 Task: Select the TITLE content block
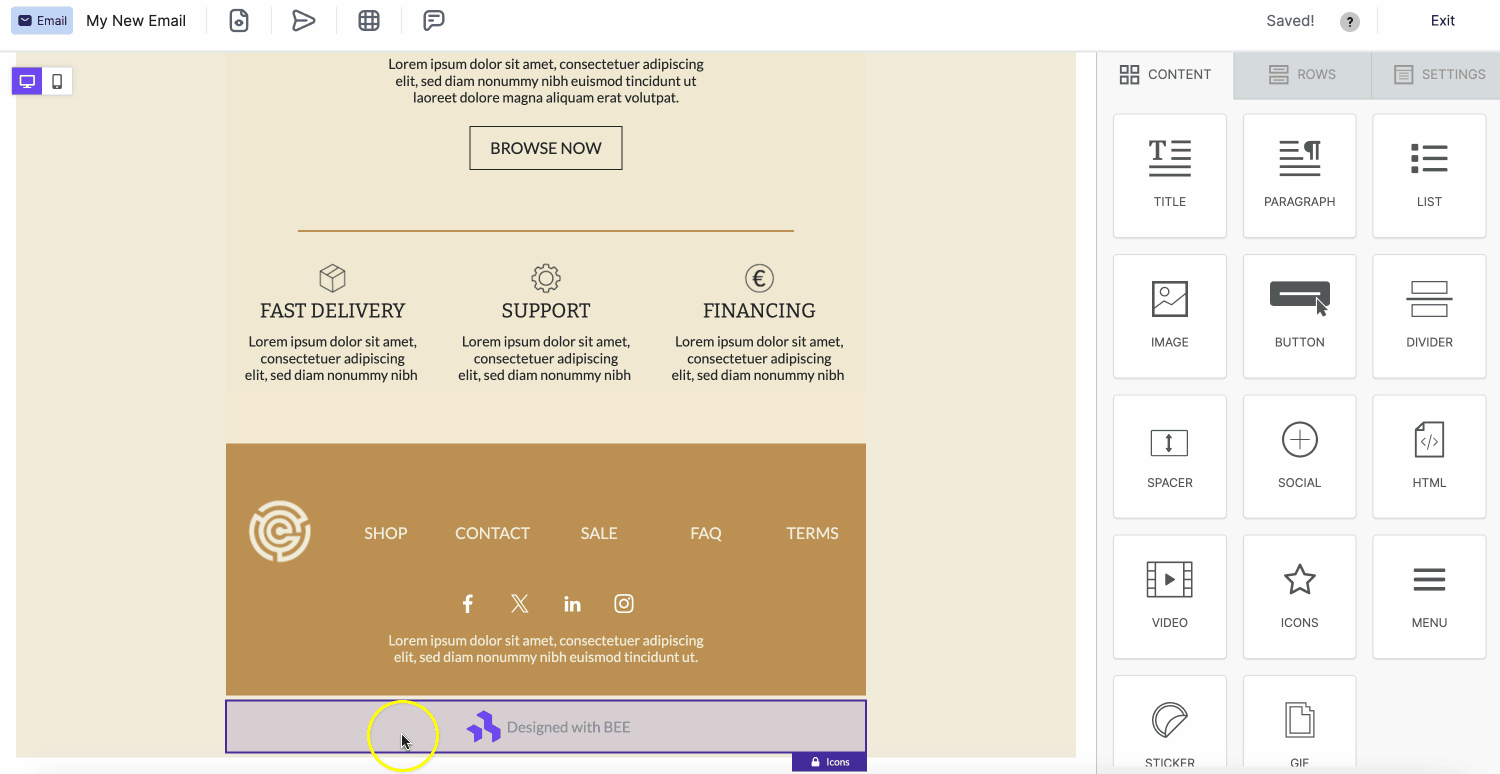[x=1170, y=176]
